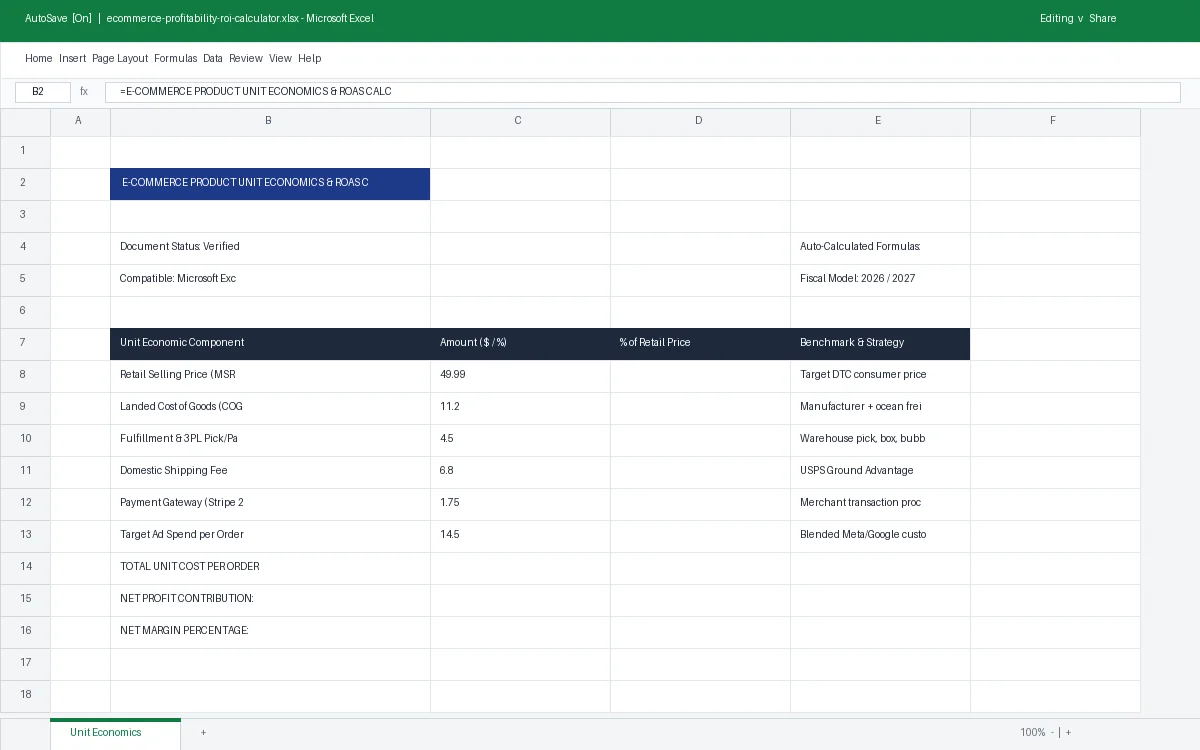The image size is (1200, 750).
Task: Click the 'Benchmark & Strategy' header cell
Action: point(880,343)
